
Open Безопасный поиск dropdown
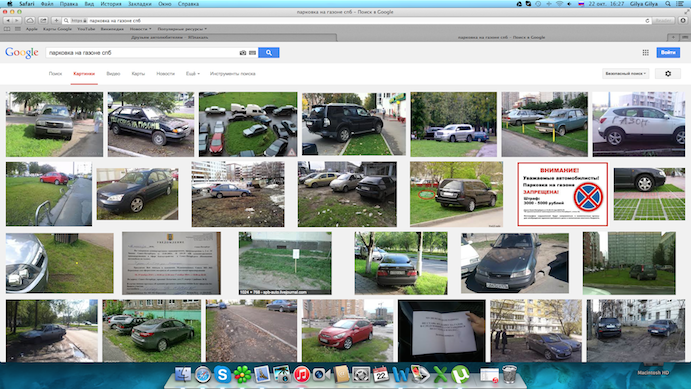(x=625, y=74)
